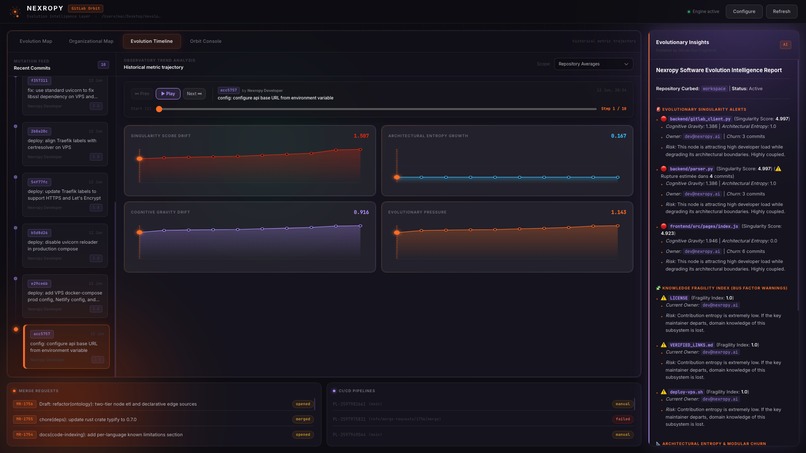Click the Nexropy logo icon

(x=15, y=11)
